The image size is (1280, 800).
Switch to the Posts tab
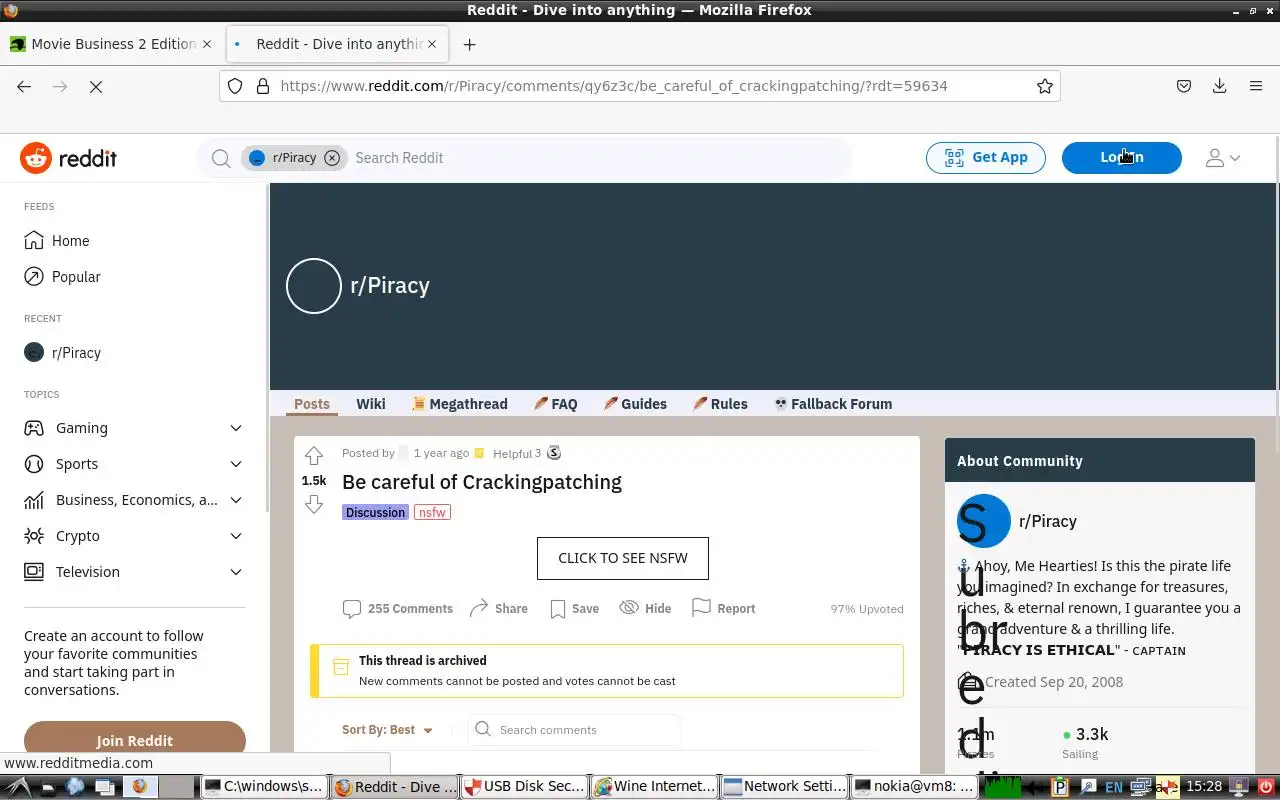(312, 404)
